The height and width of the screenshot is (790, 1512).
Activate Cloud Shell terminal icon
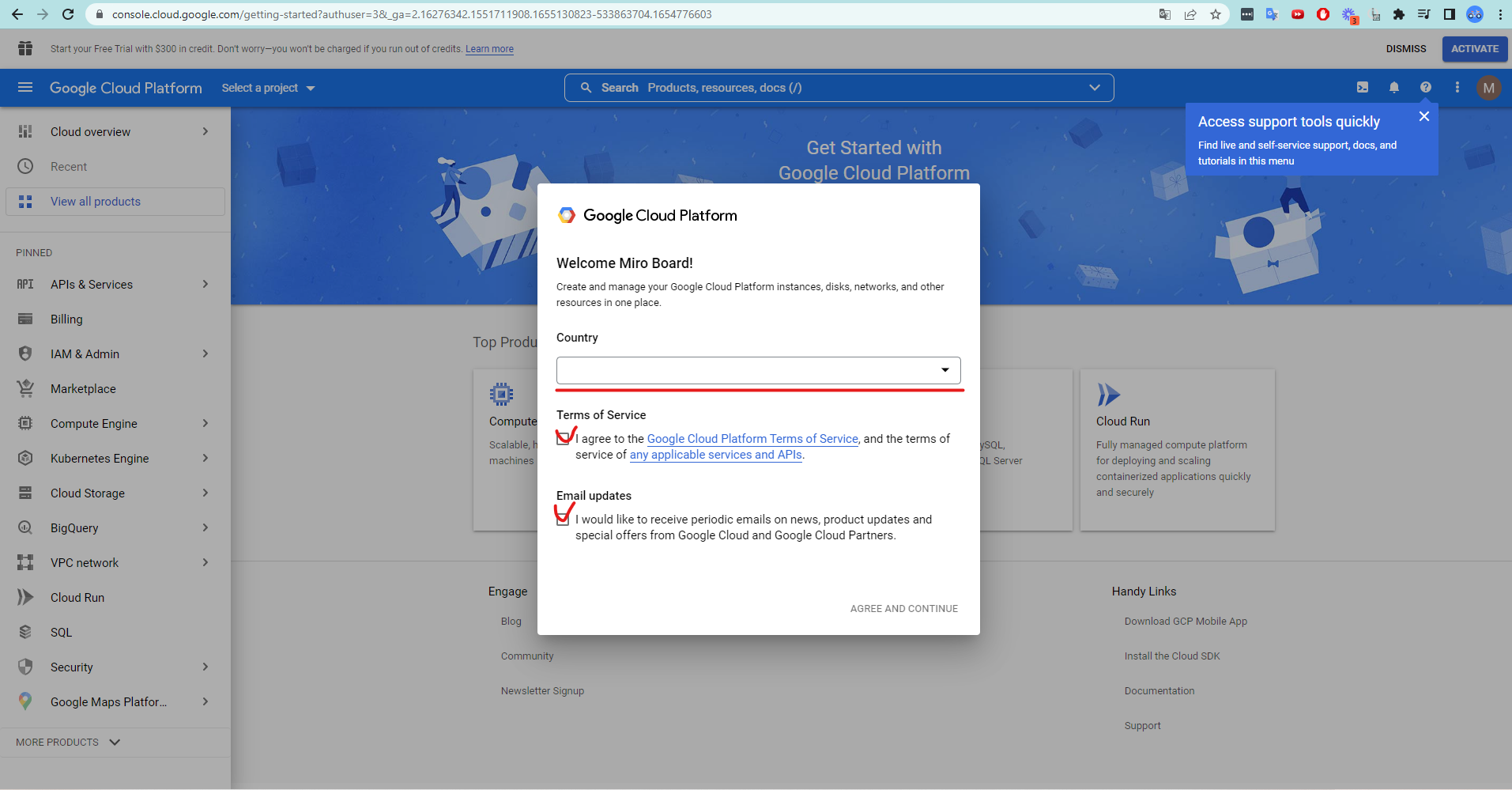[x=1363, y=88]
